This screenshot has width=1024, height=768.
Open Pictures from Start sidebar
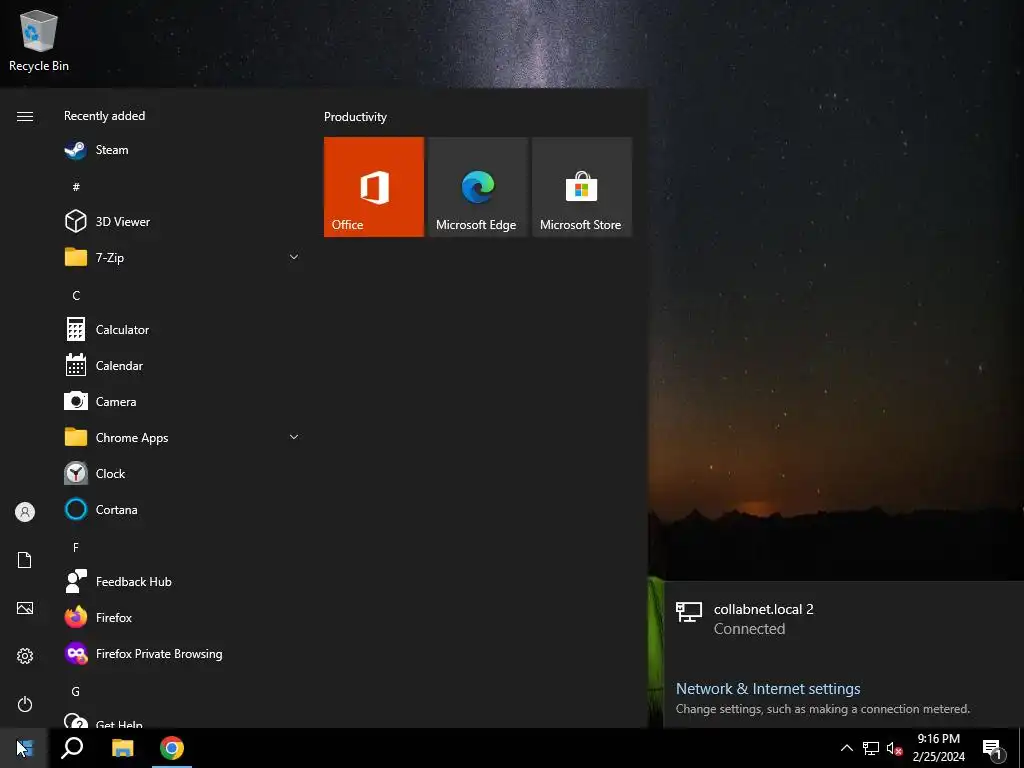pos(25,608)
